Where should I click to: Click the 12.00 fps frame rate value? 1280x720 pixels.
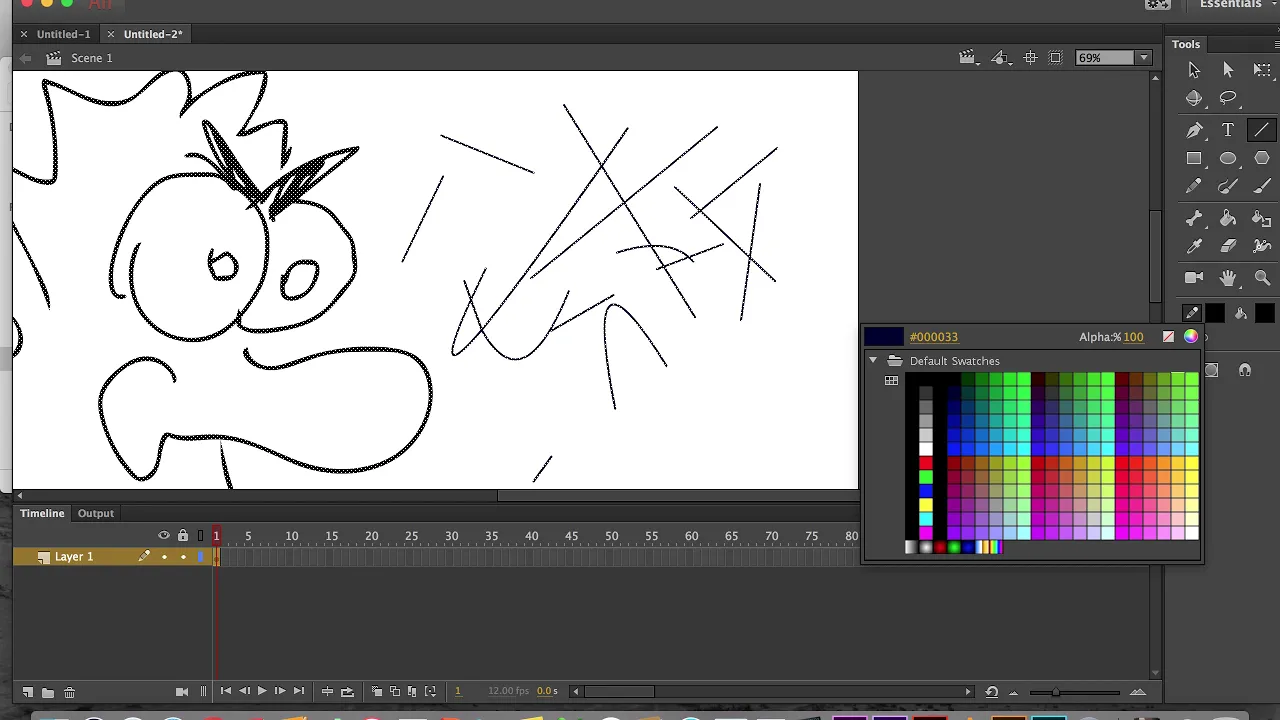[508, 691]
